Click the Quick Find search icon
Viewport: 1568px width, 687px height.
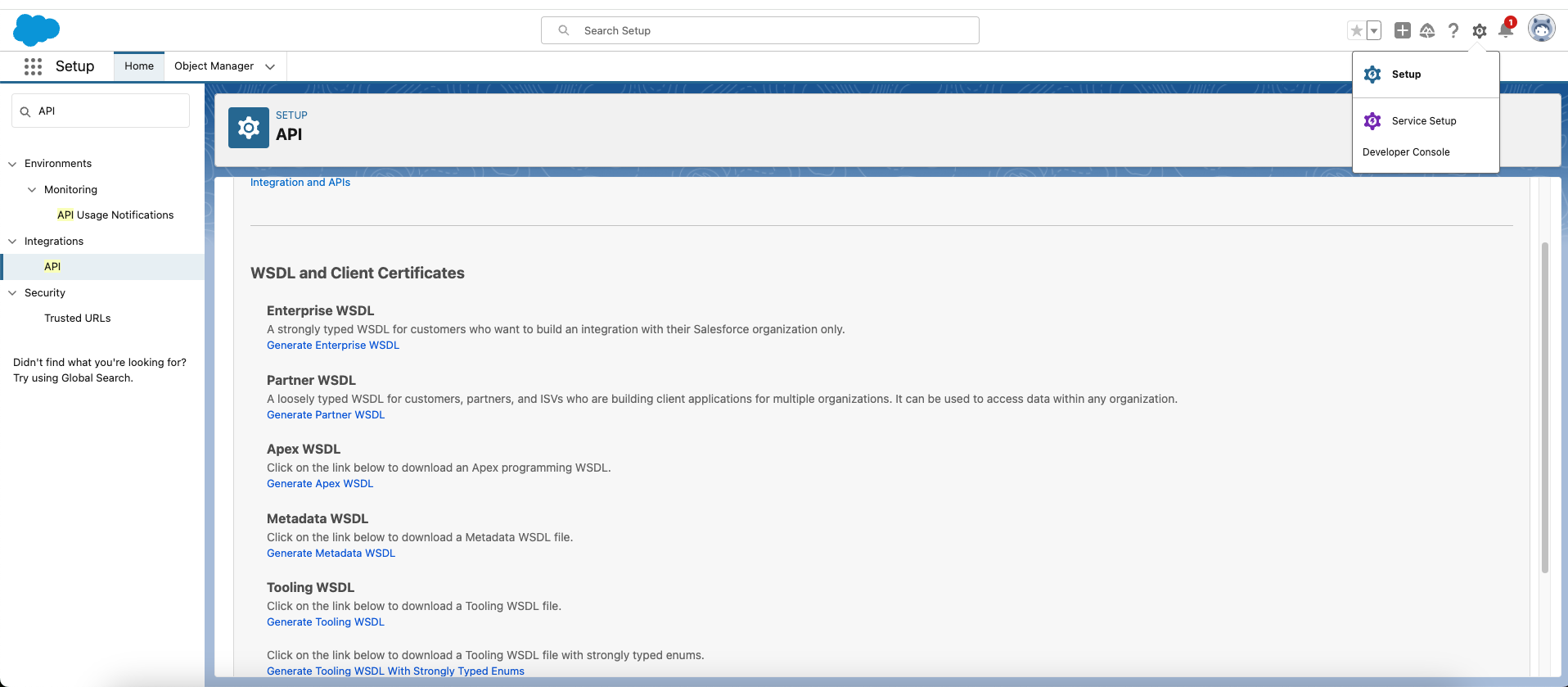click(x=25, y=111)
